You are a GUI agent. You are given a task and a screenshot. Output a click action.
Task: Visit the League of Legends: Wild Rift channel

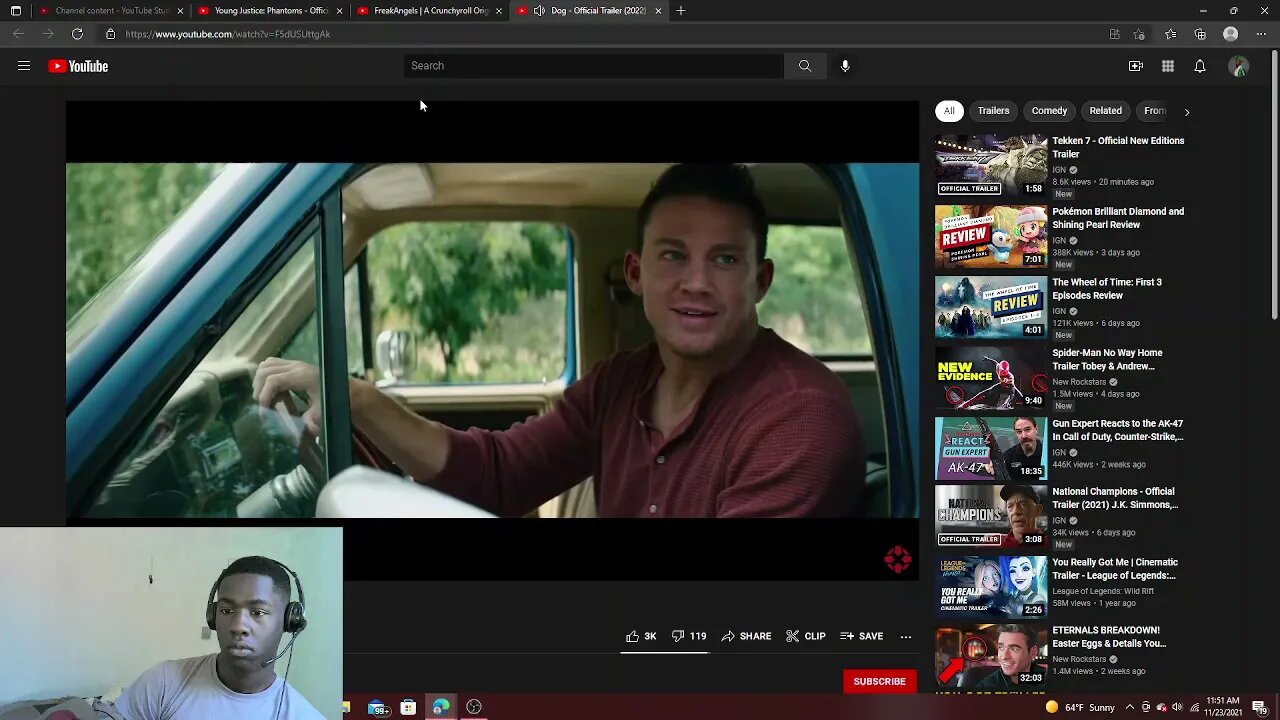click(1103, 591)
